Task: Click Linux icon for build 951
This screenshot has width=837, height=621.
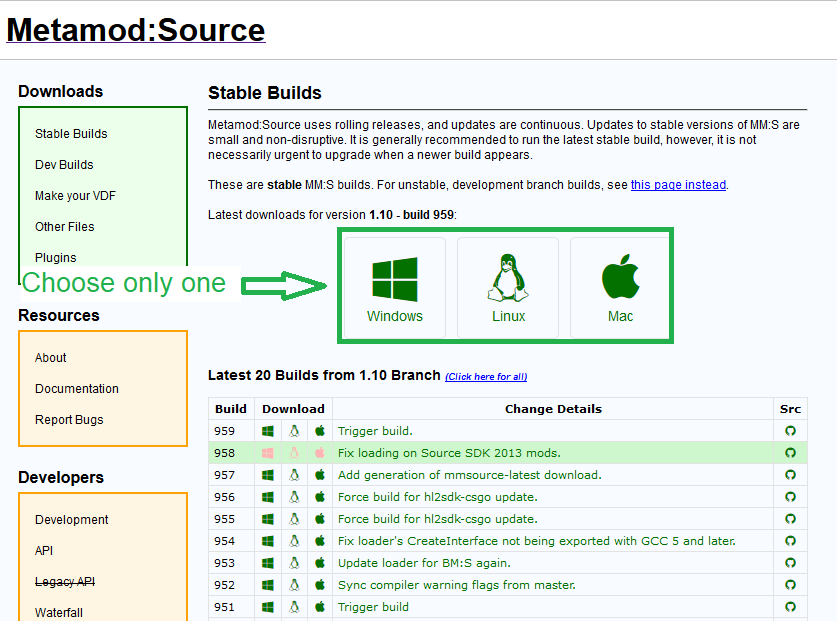Action: tap(294, 607)
